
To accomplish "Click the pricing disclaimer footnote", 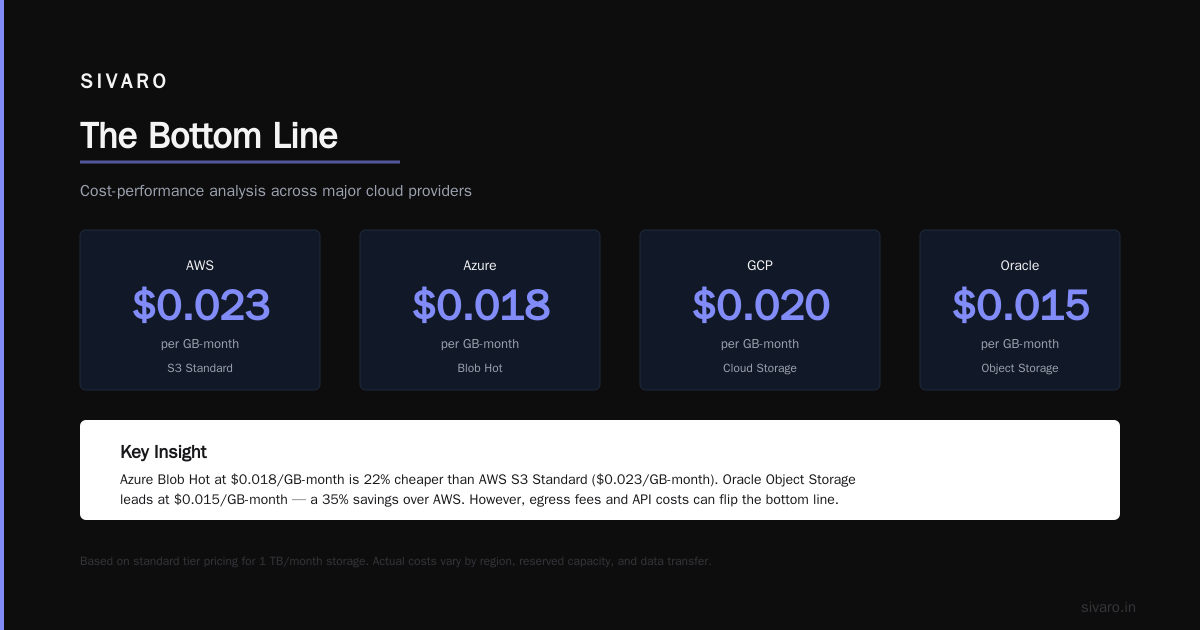I will coord(395,561).
